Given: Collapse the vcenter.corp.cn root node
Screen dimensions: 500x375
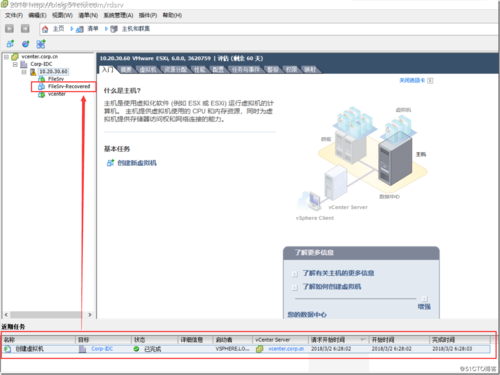Looking at the screenshot, I should pyautogui.click(x=6, y=57).
